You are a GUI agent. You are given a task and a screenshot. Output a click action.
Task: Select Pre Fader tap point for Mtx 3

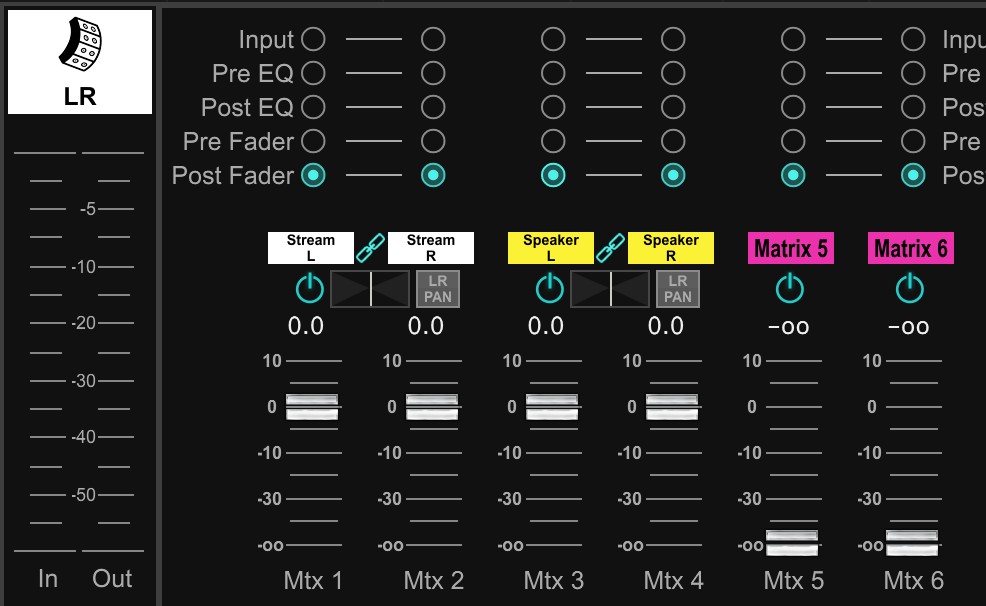pos(553,141)
